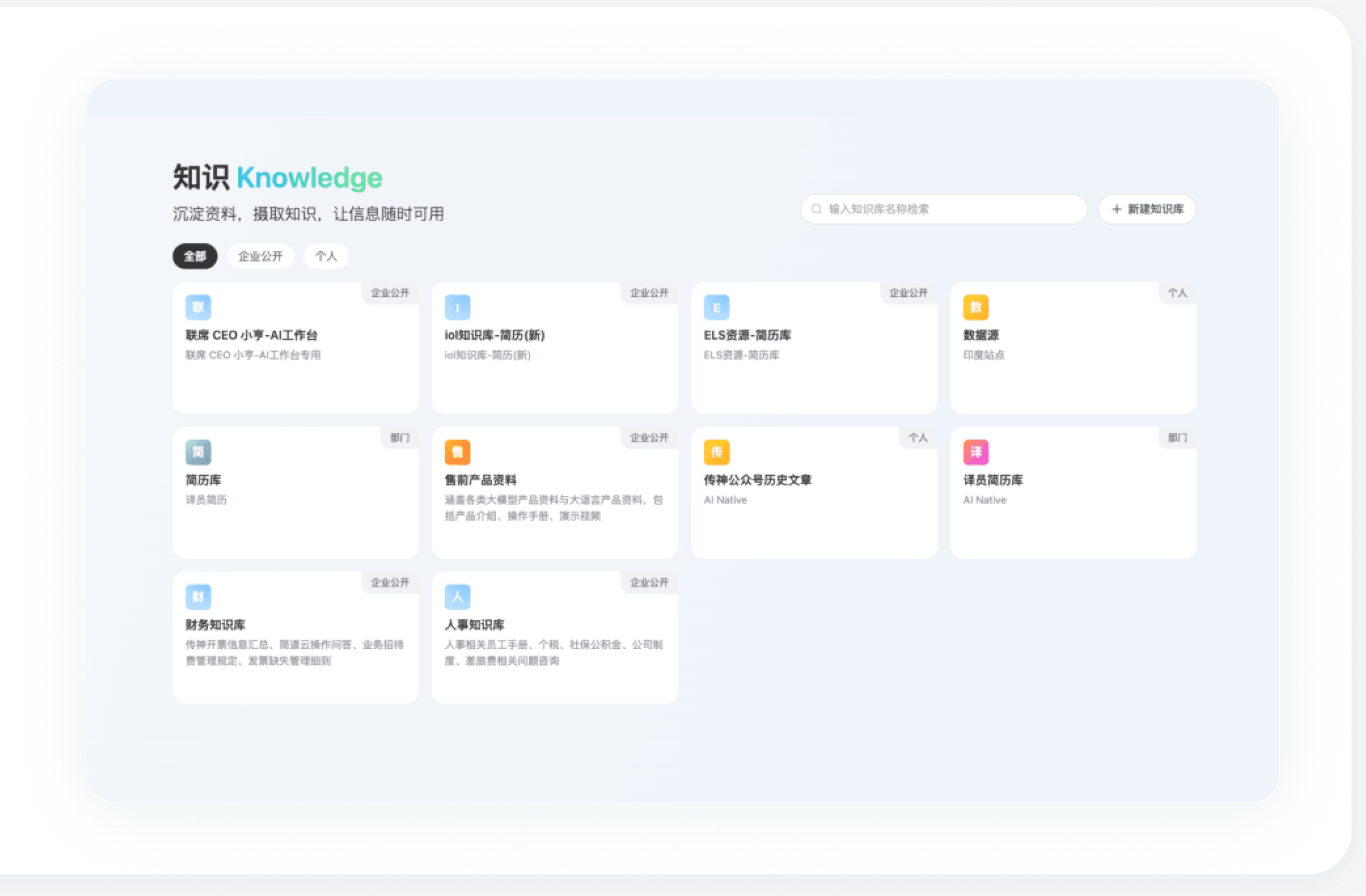Click the I icon on iol知识库 card
1366x896 pixels.
coord(457,307)
